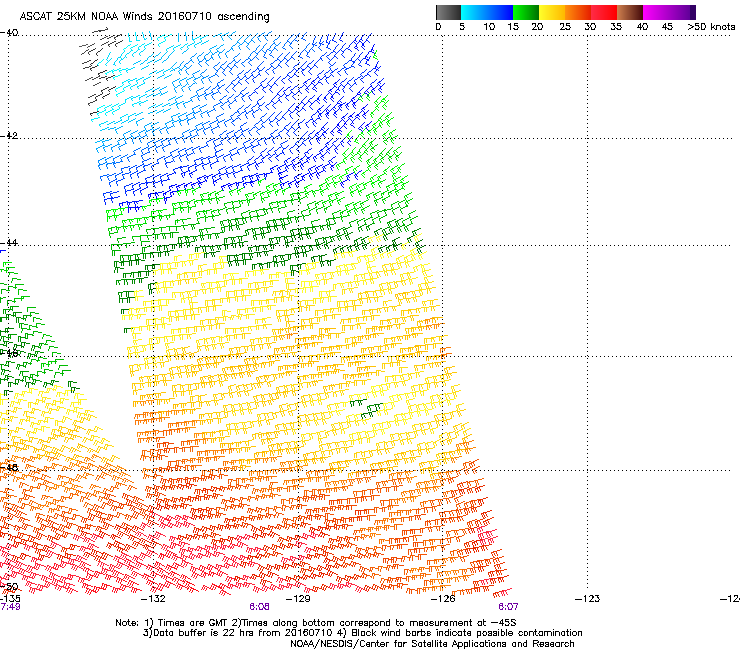Click the -135 longitude axis label
Image resolution: width=740 pixels, height=650 pixels.
point(10,599)
